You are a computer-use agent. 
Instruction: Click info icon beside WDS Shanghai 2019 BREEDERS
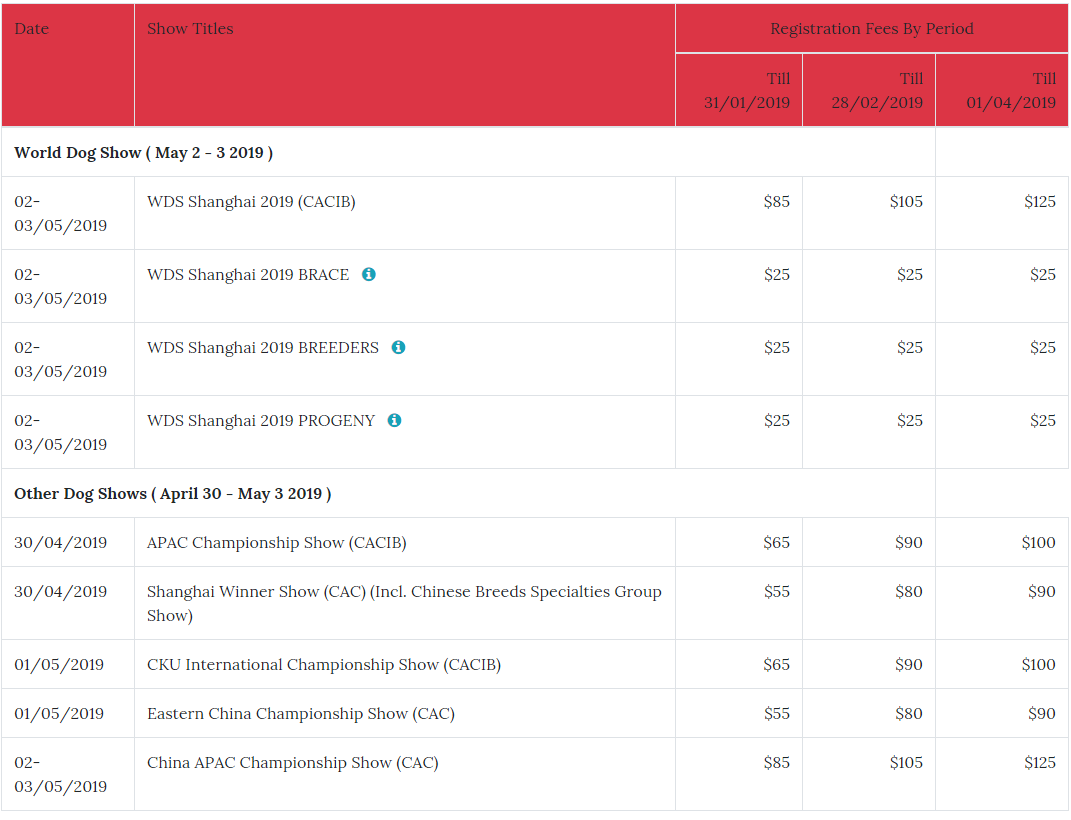[398, 347]
